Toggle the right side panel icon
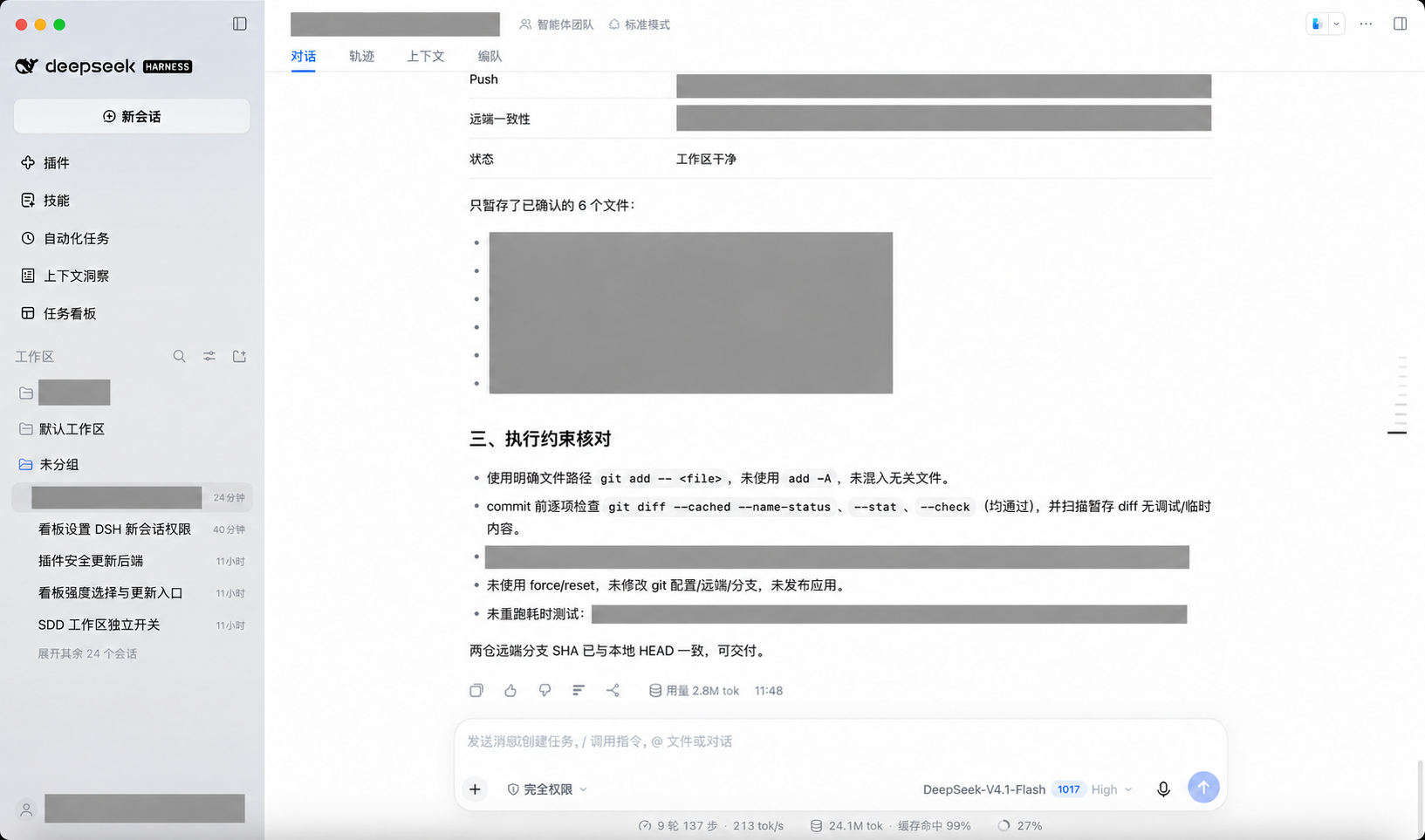The width and height of the screenshot is (1425, 840). point(1400,24)
